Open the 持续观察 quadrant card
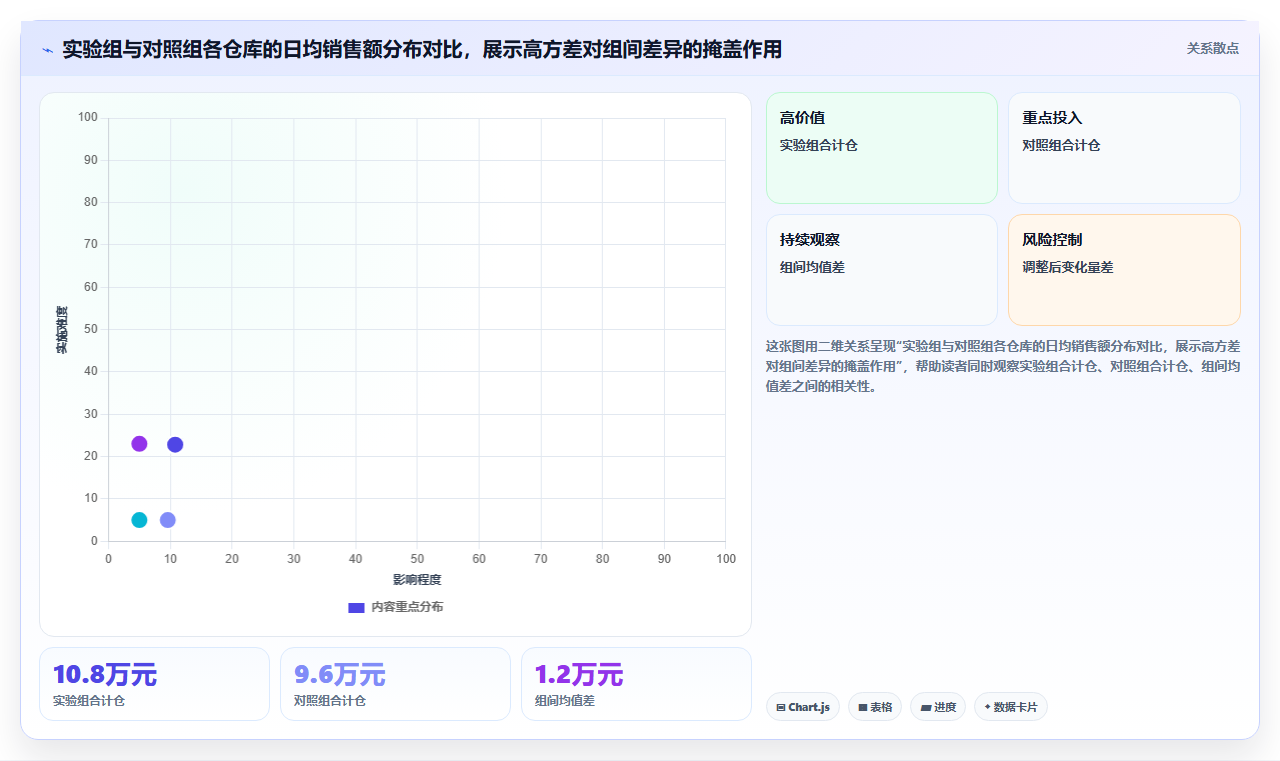1280x761 pixels. click(x=882, y=270)
